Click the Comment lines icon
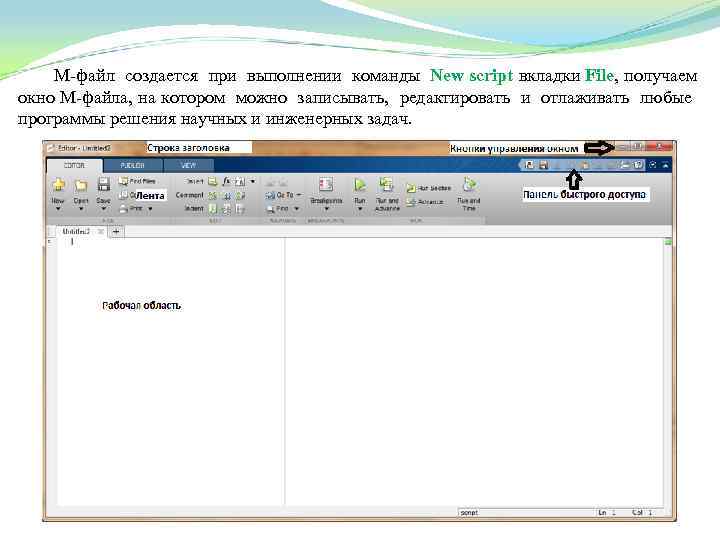The height and width of the screenshot is (540, 720). [212, 196]
